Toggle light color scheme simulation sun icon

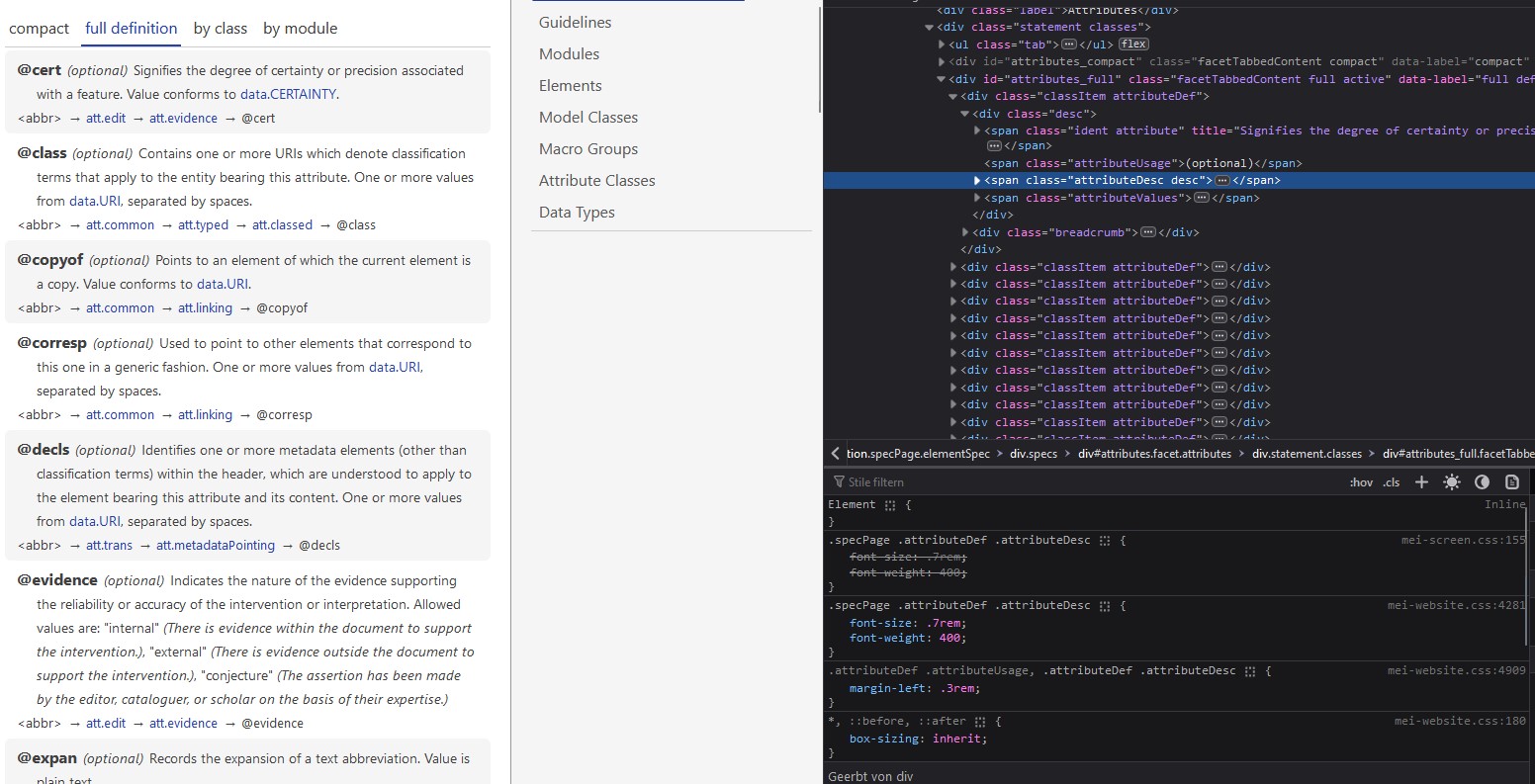point(1451,482)
